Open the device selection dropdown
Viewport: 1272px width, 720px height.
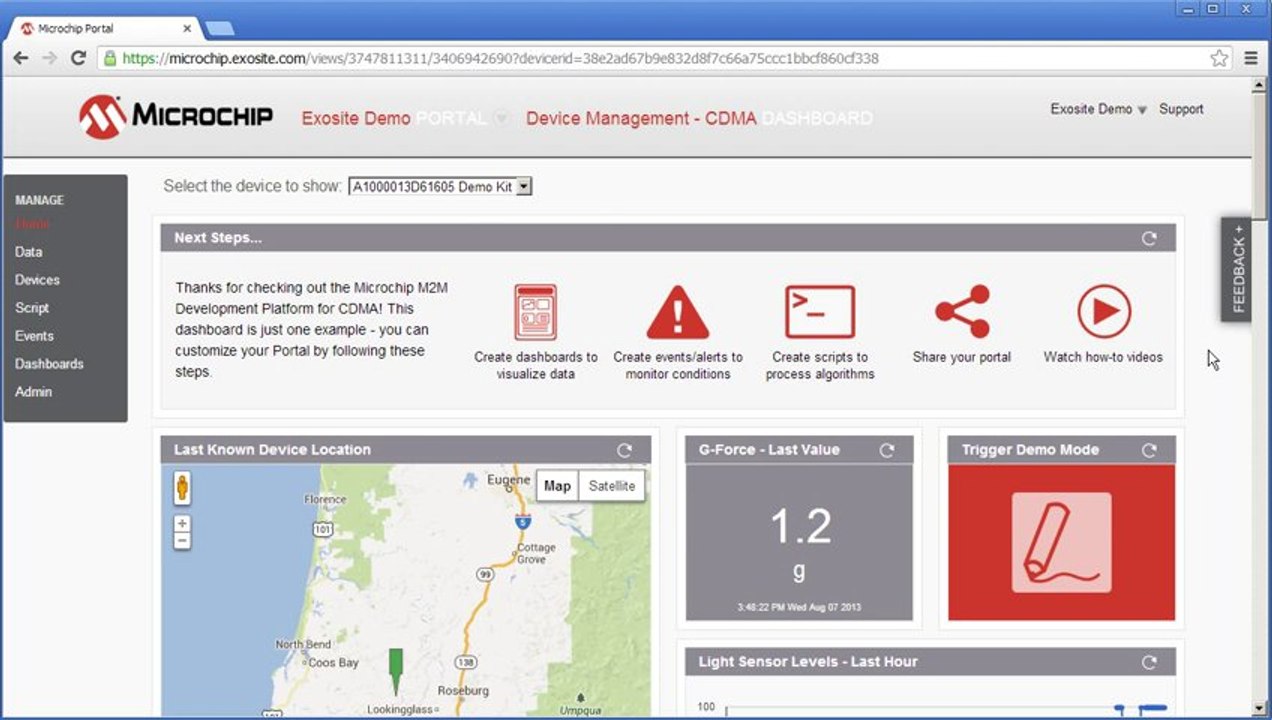tap(440, 187)
